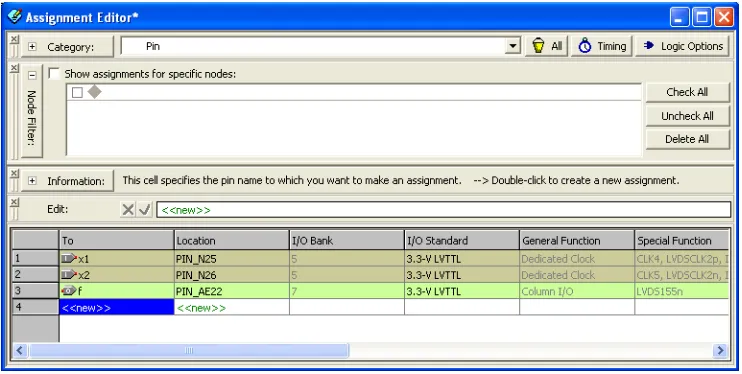Image resolution: width=742 pixels, height=374 pixels.
Task: Click the To column header
Action: point(116,240)
